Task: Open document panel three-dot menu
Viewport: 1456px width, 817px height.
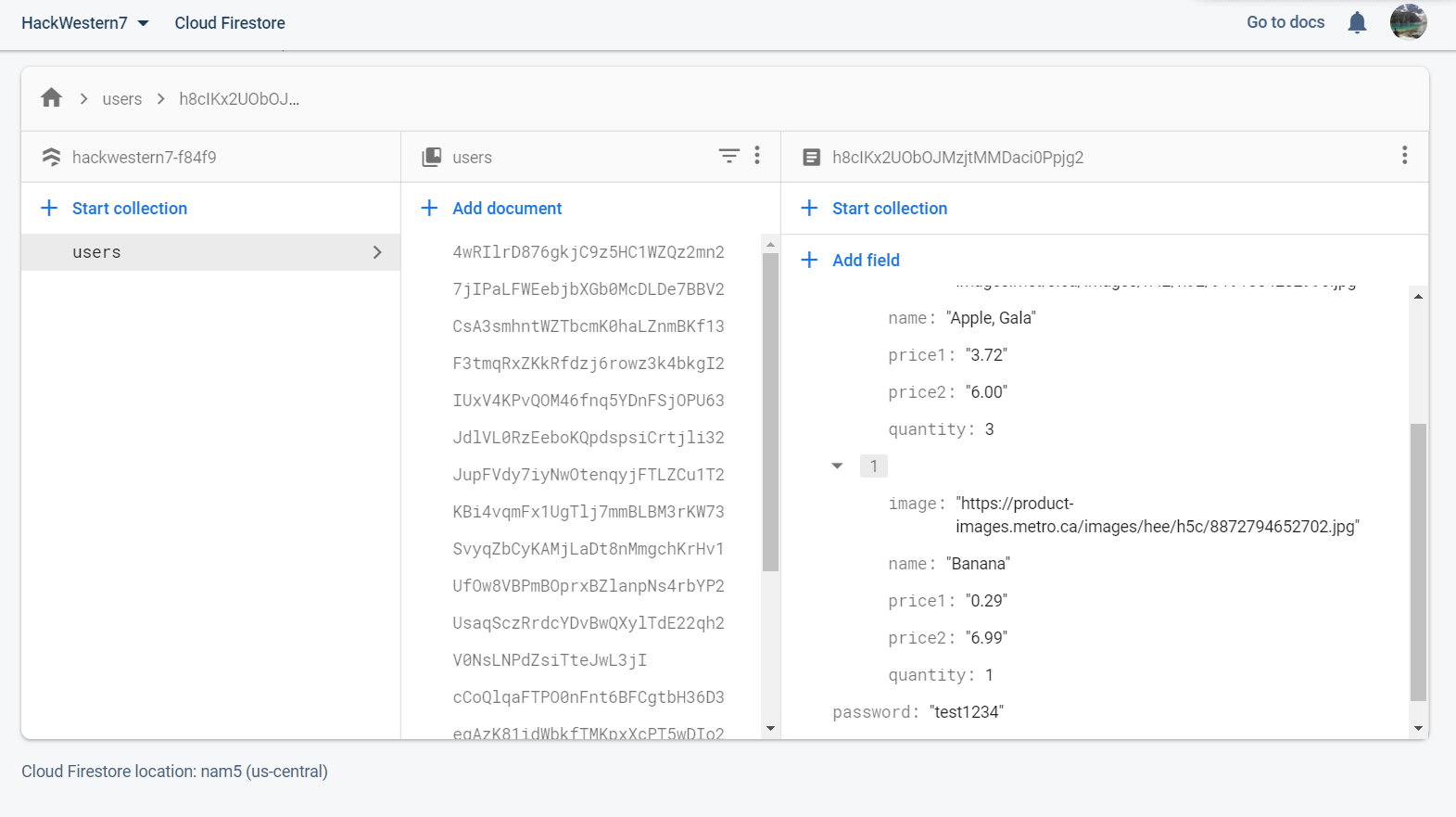Action: 1404,156
